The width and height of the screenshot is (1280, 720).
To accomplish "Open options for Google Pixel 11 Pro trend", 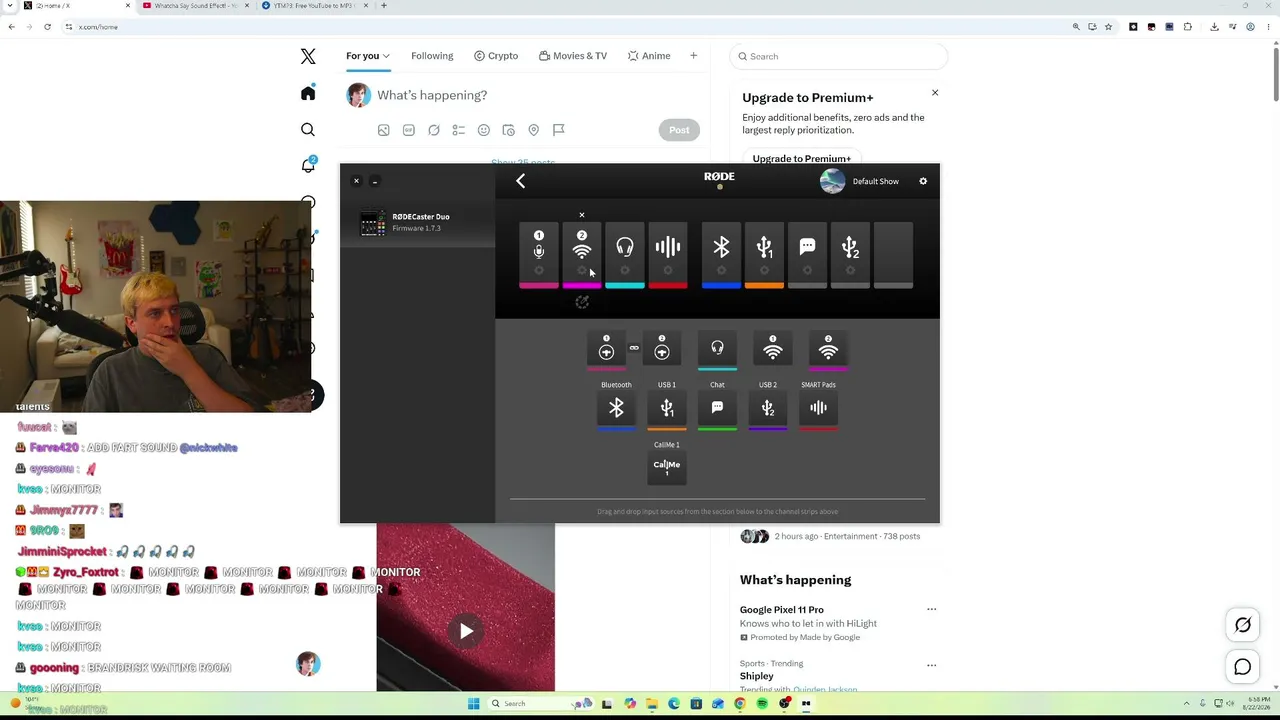I will pyautogui.click(x=931, y=609).
